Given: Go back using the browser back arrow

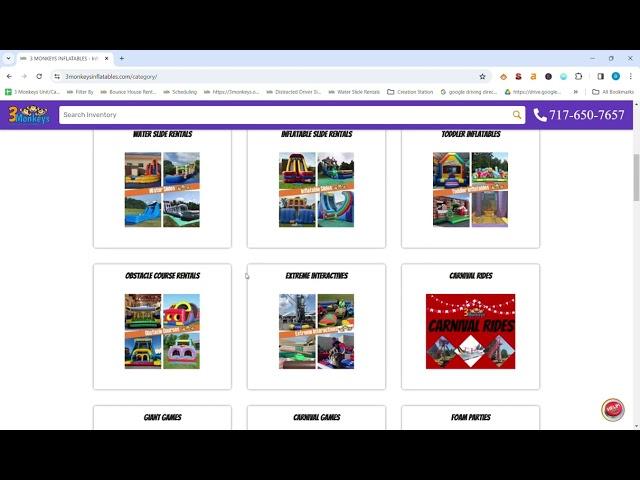Looking at the screenshot, I should [x=9, y=76].
